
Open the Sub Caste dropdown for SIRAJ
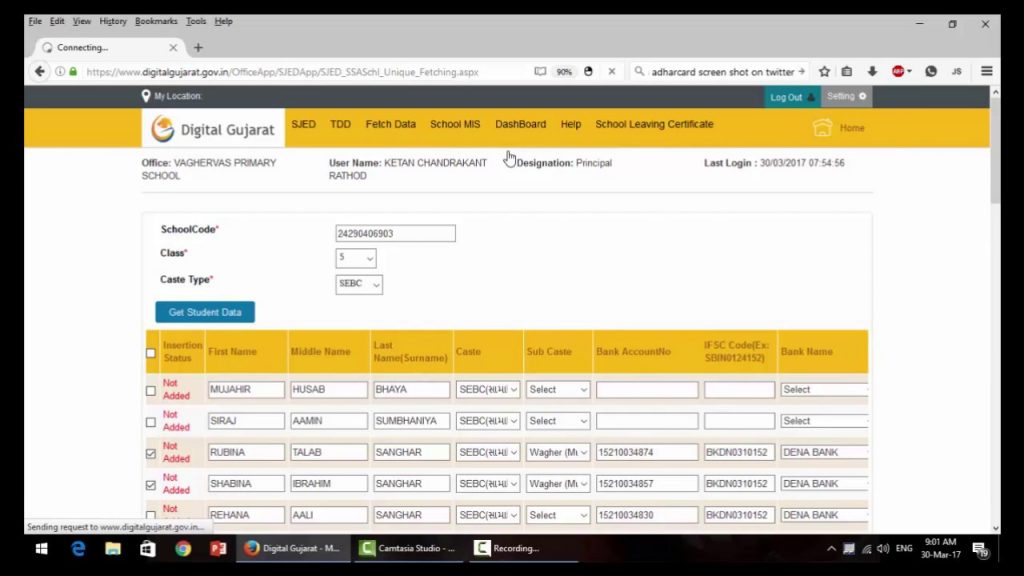(558, 421)
